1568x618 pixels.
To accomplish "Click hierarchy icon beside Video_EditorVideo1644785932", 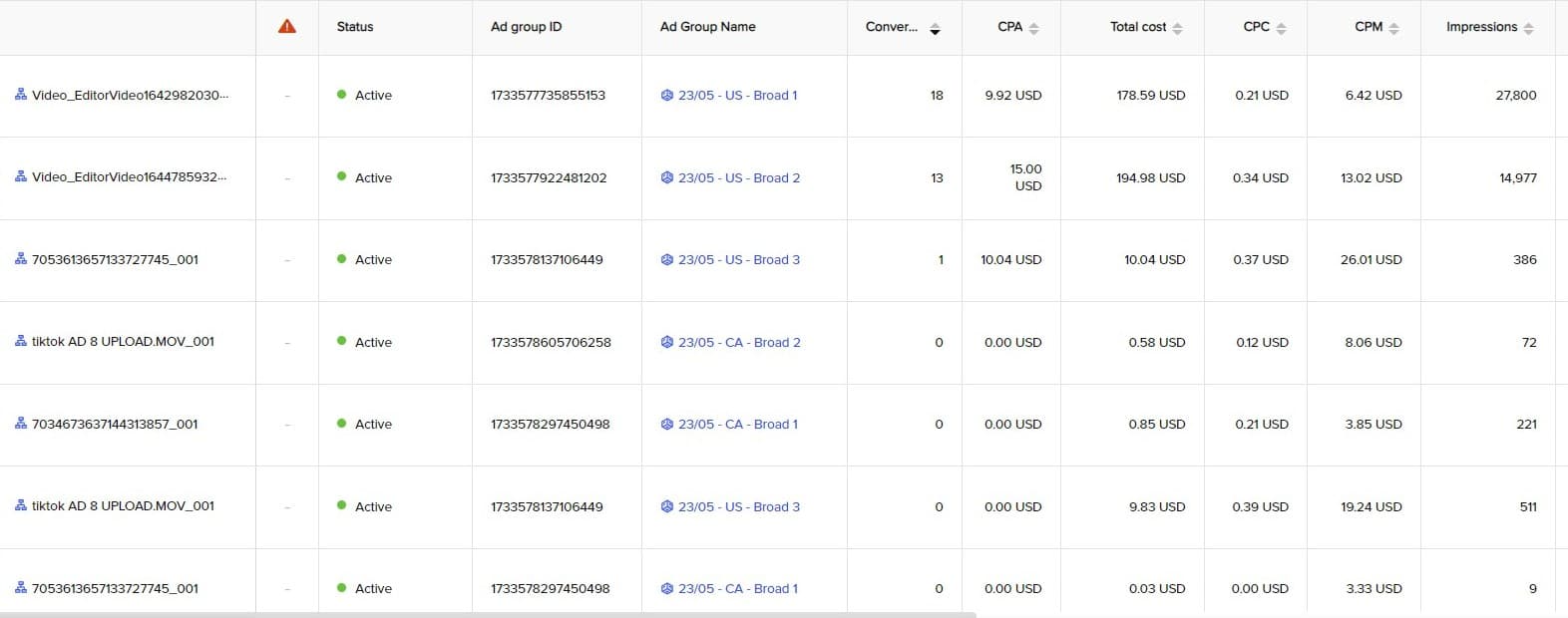I will (x=21, y=176).
